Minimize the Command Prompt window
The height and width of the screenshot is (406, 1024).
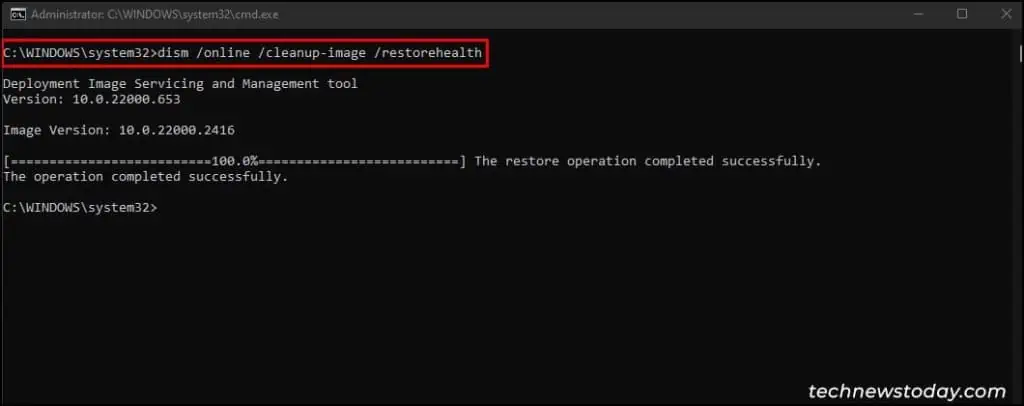(919, 14)
